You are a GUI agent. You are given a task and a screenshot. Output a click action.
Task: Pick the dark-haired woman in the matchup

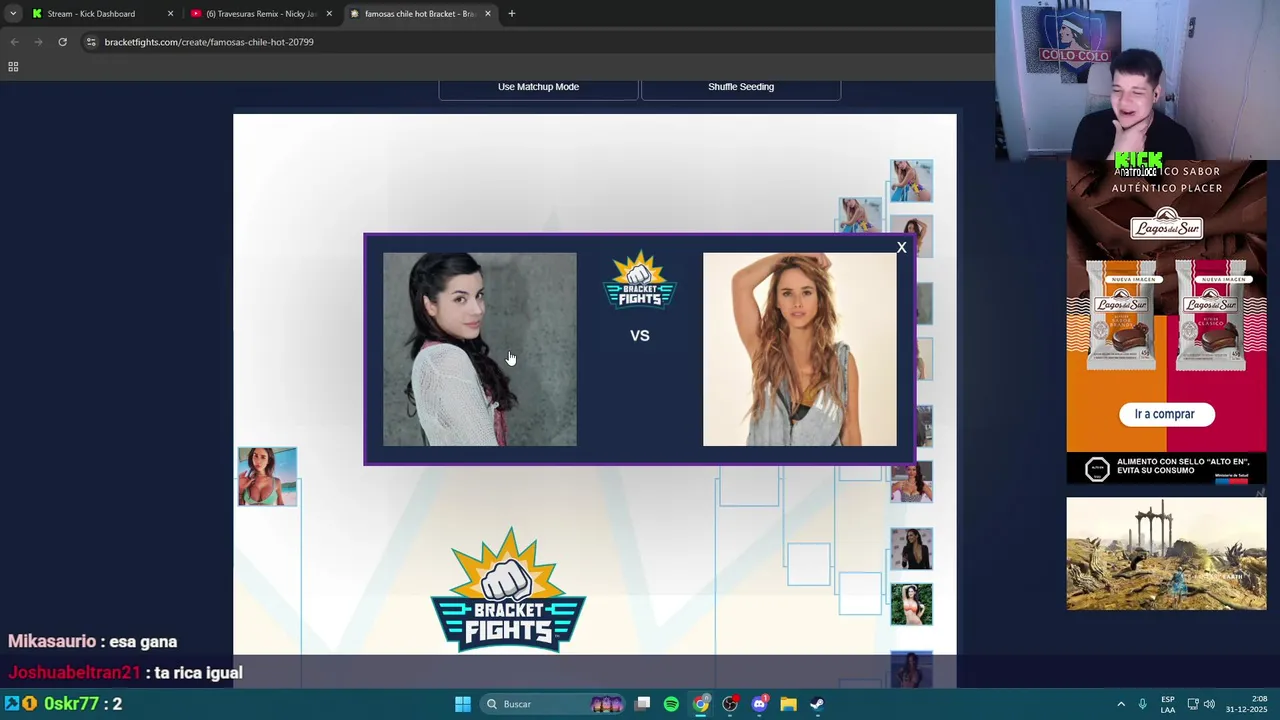(x=480, y=349)
